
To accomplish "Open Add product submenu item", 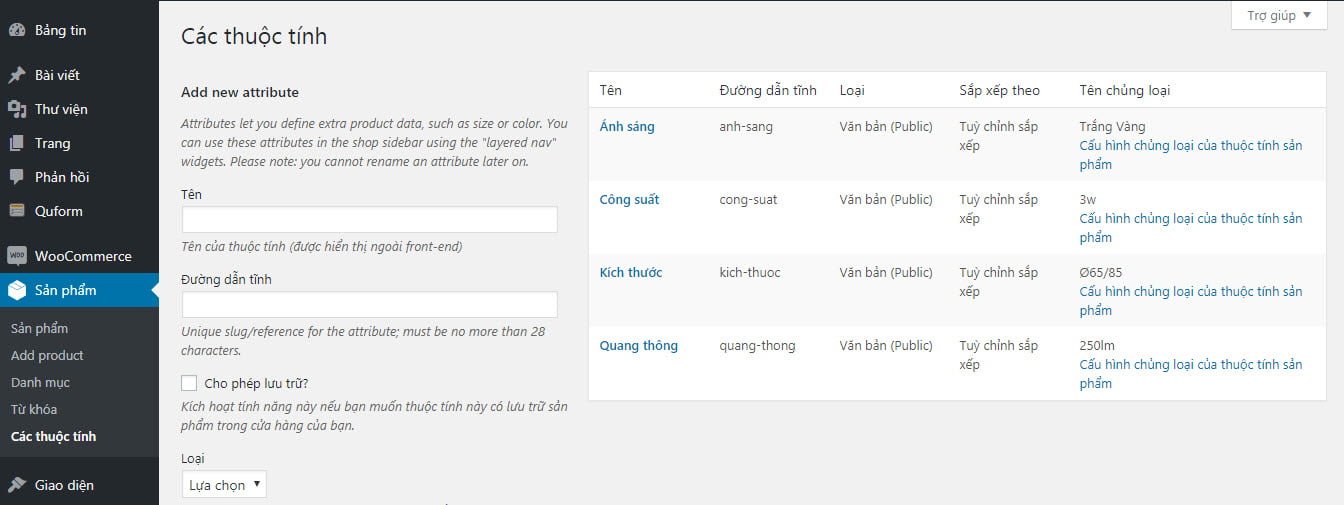I will click(x=47, y=355).
